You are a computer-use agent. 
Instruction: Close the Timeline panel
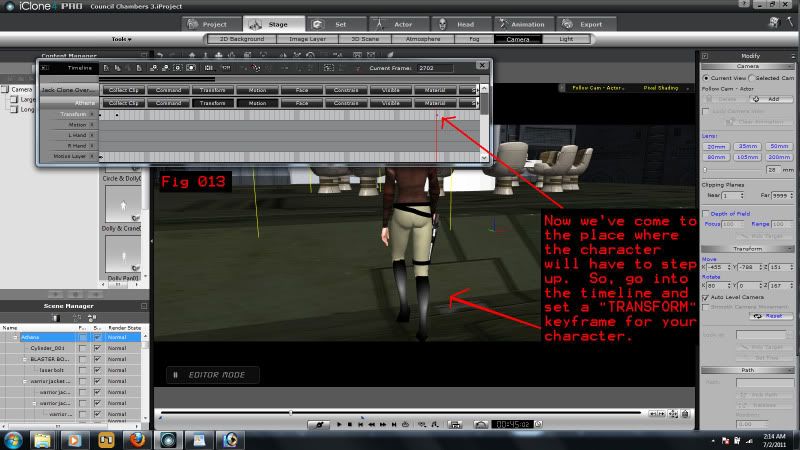482,65
